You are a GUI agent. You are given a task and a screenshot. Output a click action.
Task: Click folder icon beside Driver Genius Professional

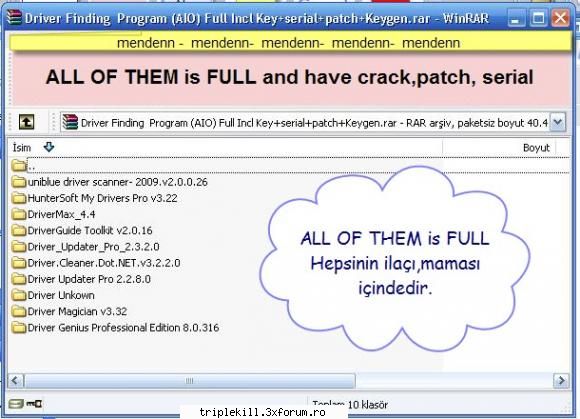(x=18, y=327)
